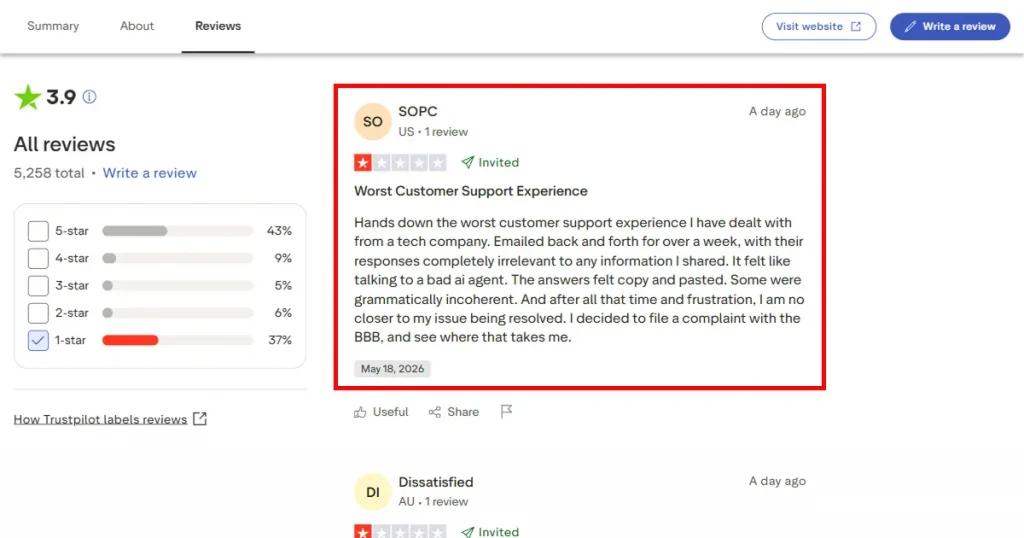Click the one-star rating of SOPC review
1024x538 pixels.
[400, 163]
